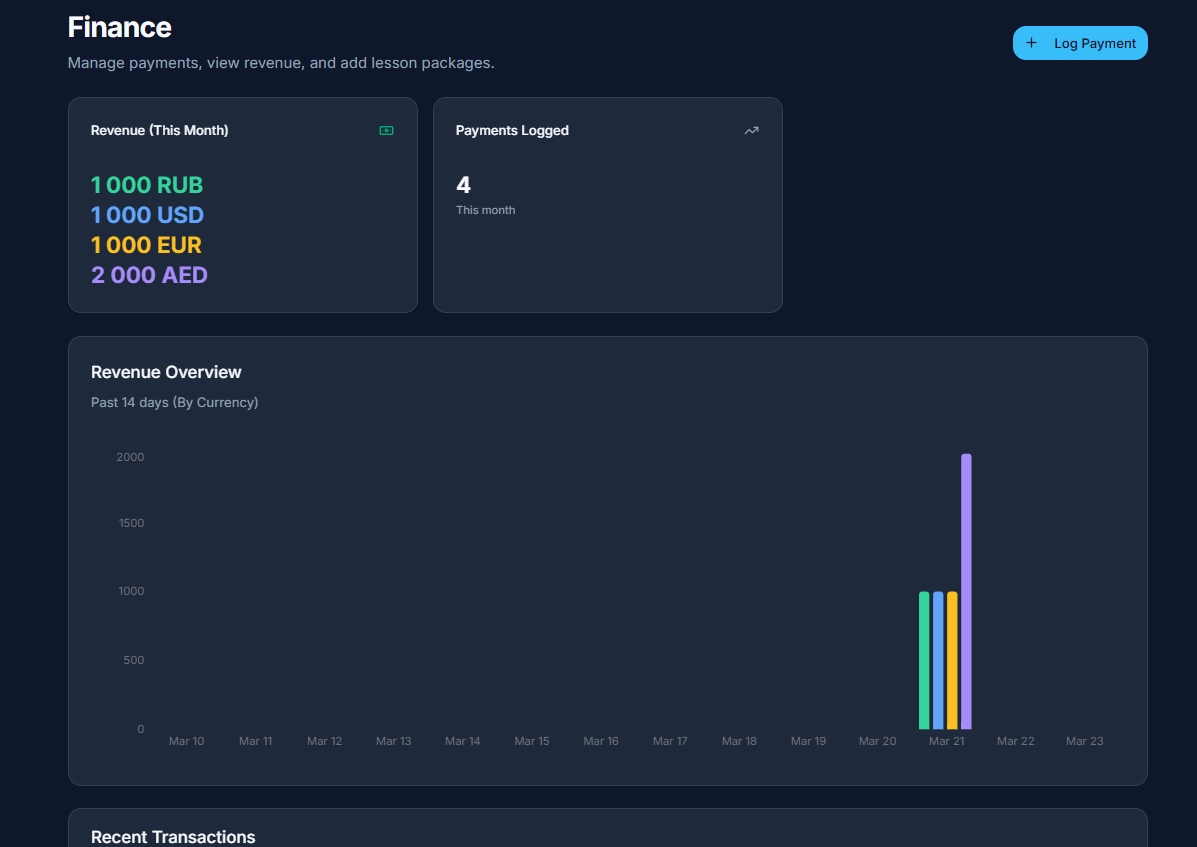Viewport: 1197px width, 847px height.
Task: Select the green 1 000 RUB revenue figure
Action: [146, 185]
